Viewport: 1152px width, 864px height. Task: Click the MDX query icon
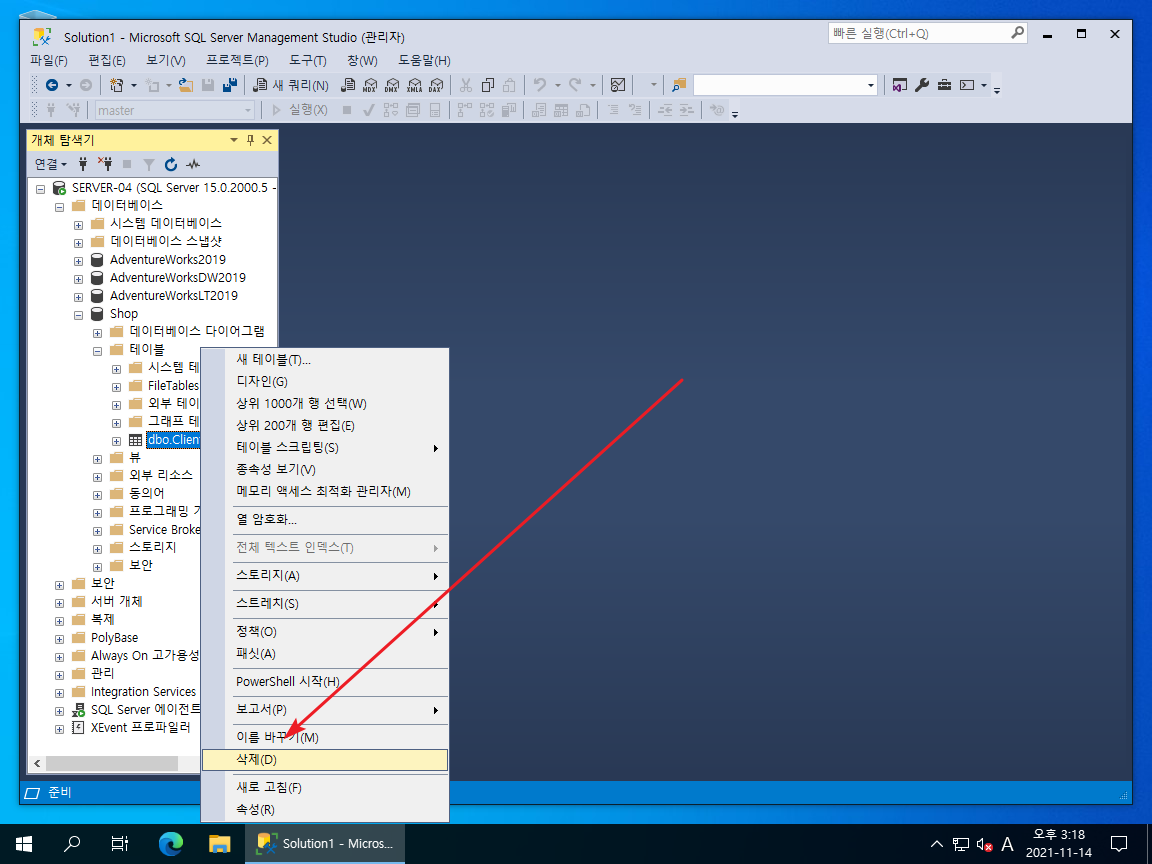370,85
